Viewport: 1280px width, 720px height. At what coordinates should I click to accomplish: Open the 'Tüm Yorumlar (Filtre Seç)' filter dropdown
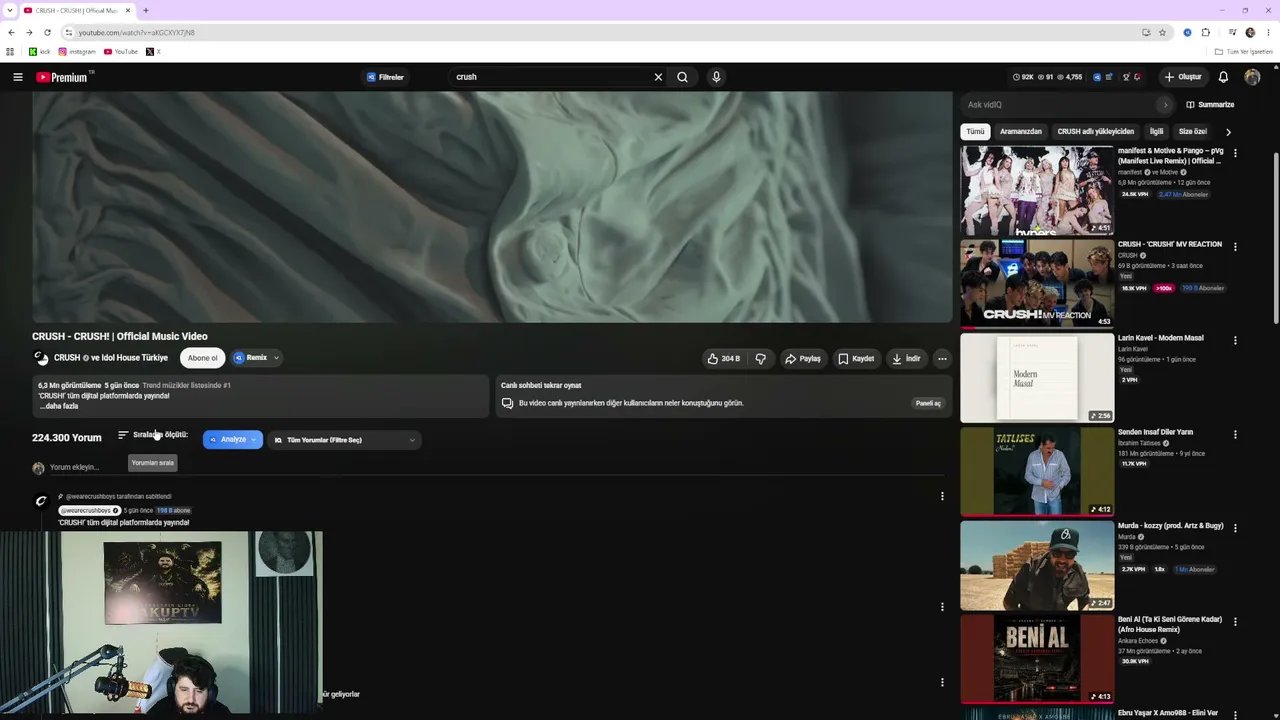coord(345,440)
